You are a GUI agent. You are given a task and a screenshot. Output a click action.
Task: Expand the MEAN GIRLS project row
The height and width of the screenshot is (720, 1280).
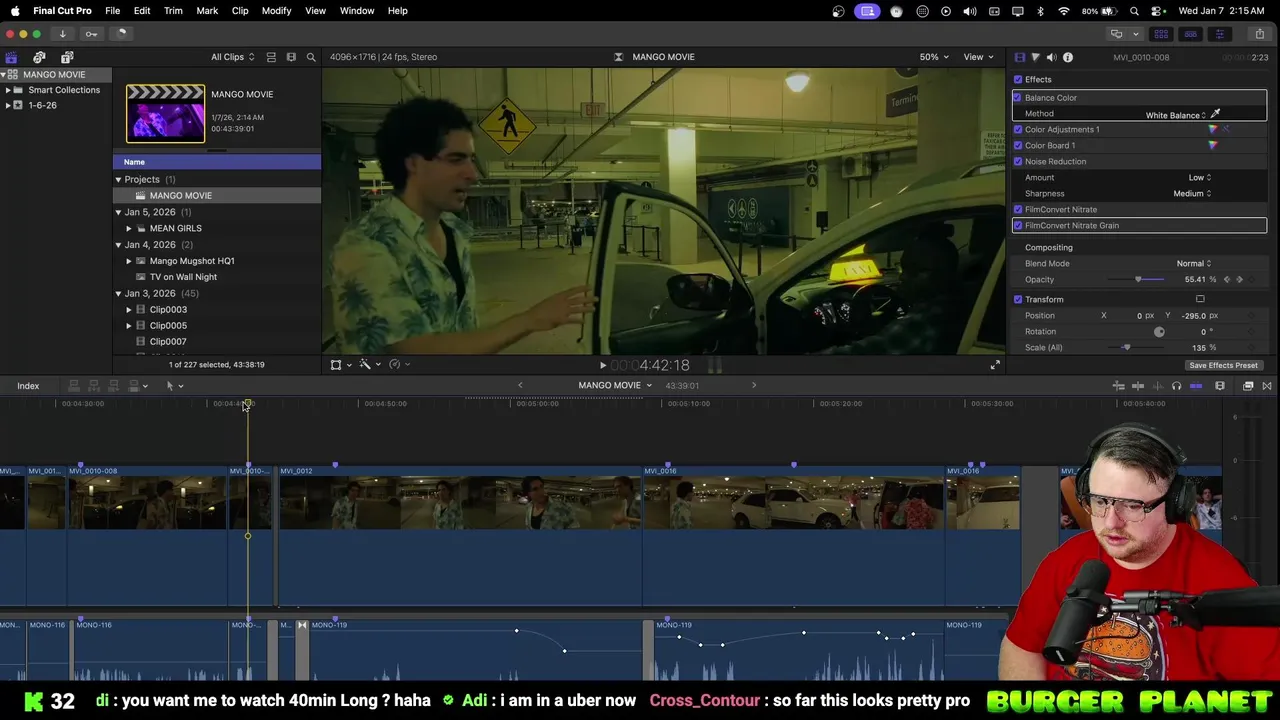(x=129, y=228)
